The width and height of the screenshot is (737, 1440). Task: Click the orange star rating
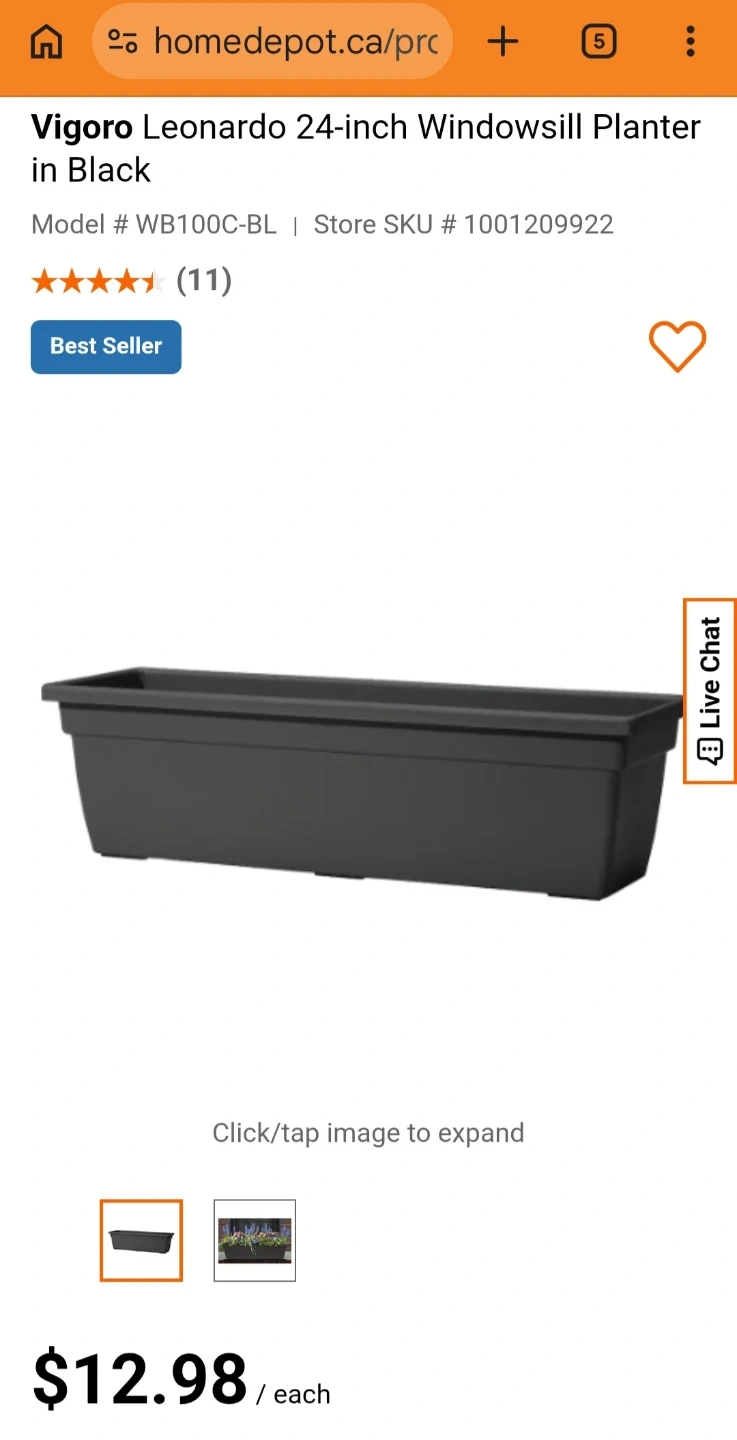tap(98, 281)
